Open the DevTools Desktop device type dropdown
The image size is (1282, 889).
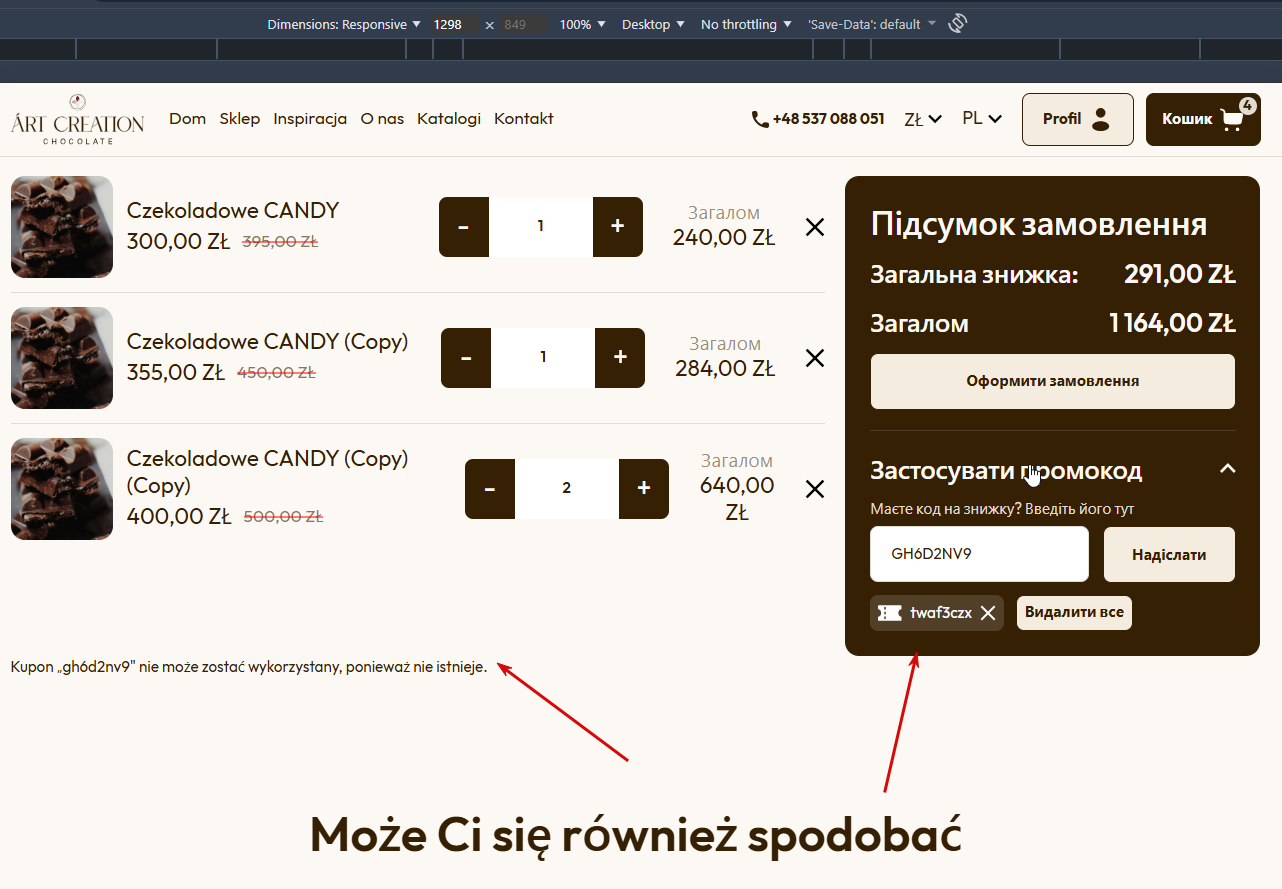pyautogui.click(x=653, y=24)
